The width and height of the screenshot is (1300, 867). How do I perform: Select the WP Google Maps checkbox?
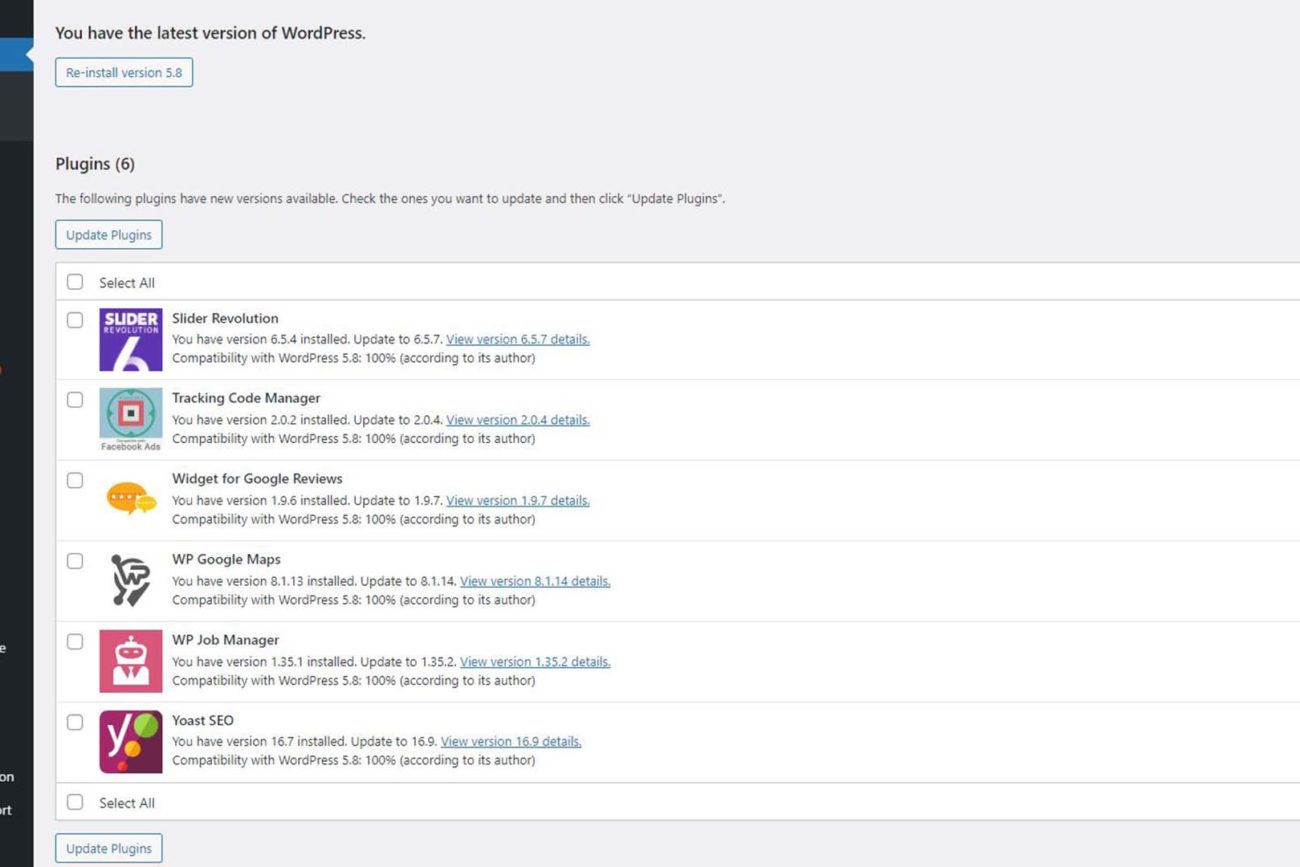point(75,561)
